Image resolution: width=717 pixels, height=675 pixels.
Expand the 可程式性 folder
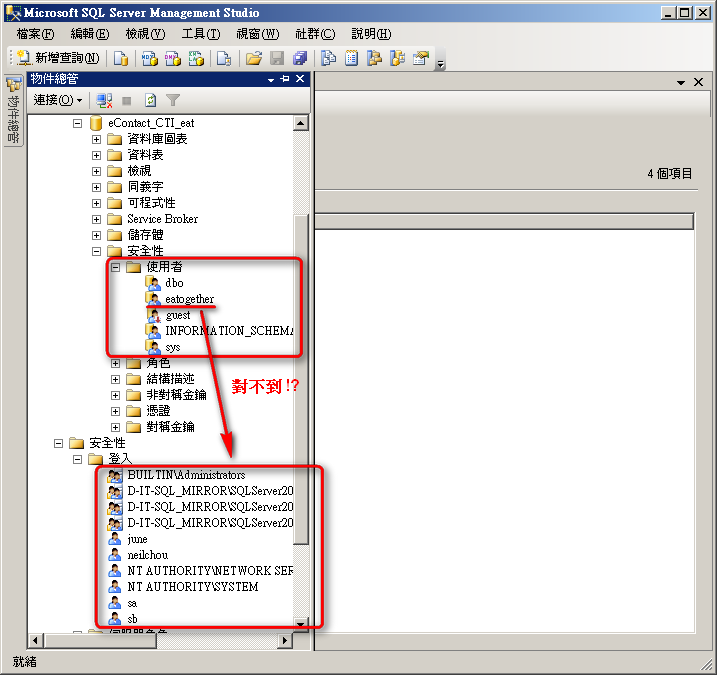coord(96,204)
